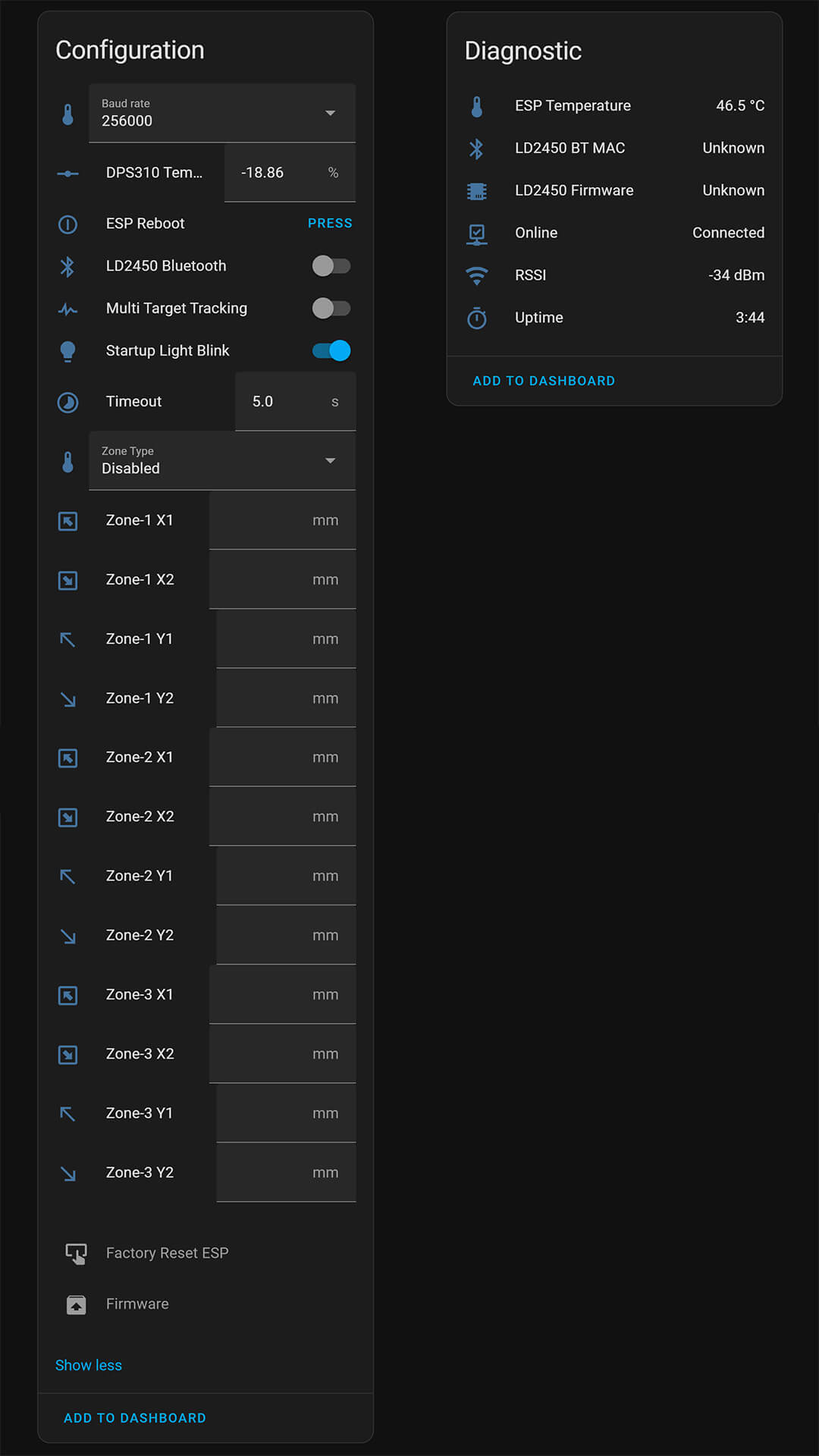Click the RSSI wifi icon

477,275
